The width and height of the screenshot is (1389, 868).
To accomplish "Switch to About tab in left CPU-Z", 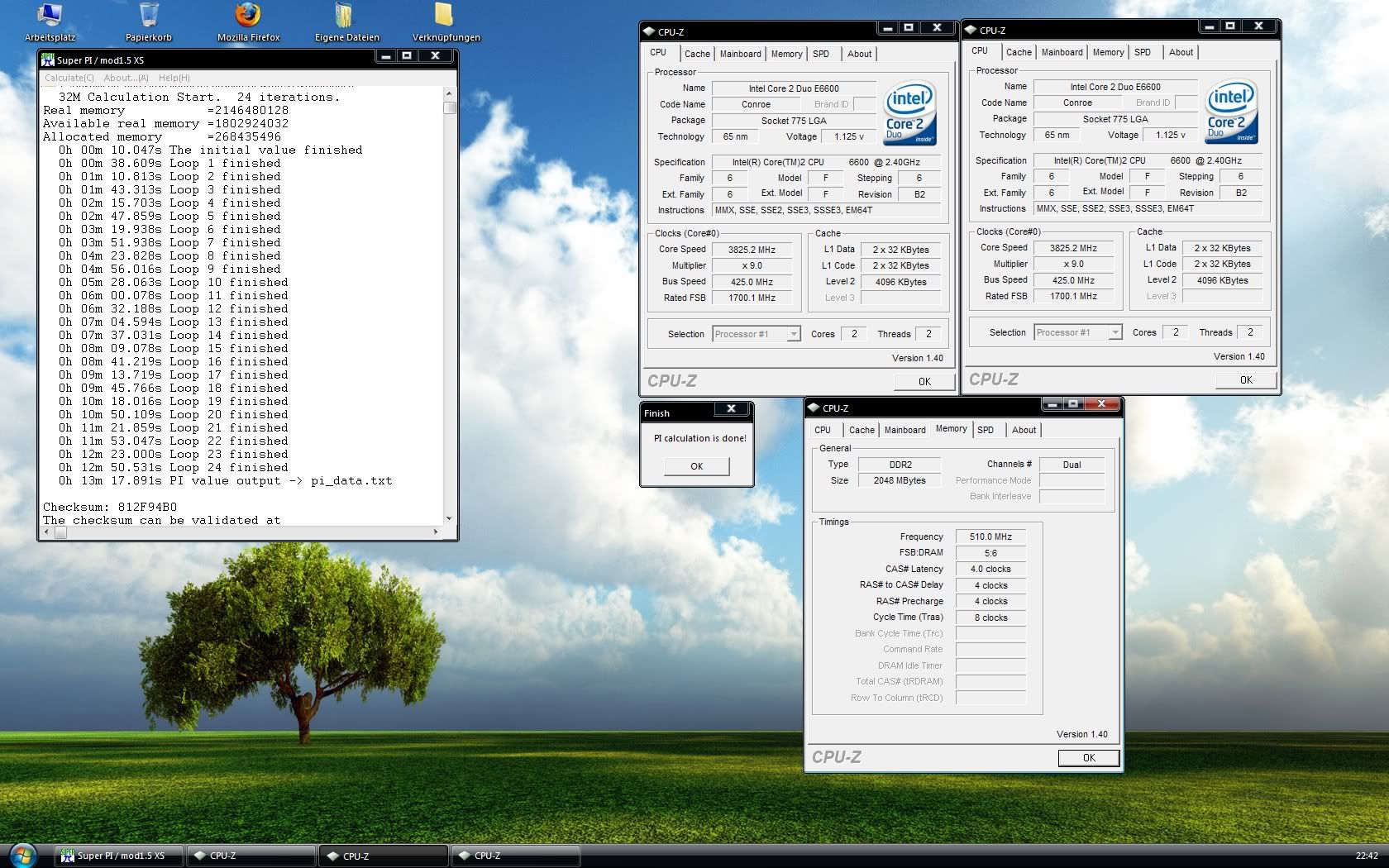I will (x=859, y=54).
